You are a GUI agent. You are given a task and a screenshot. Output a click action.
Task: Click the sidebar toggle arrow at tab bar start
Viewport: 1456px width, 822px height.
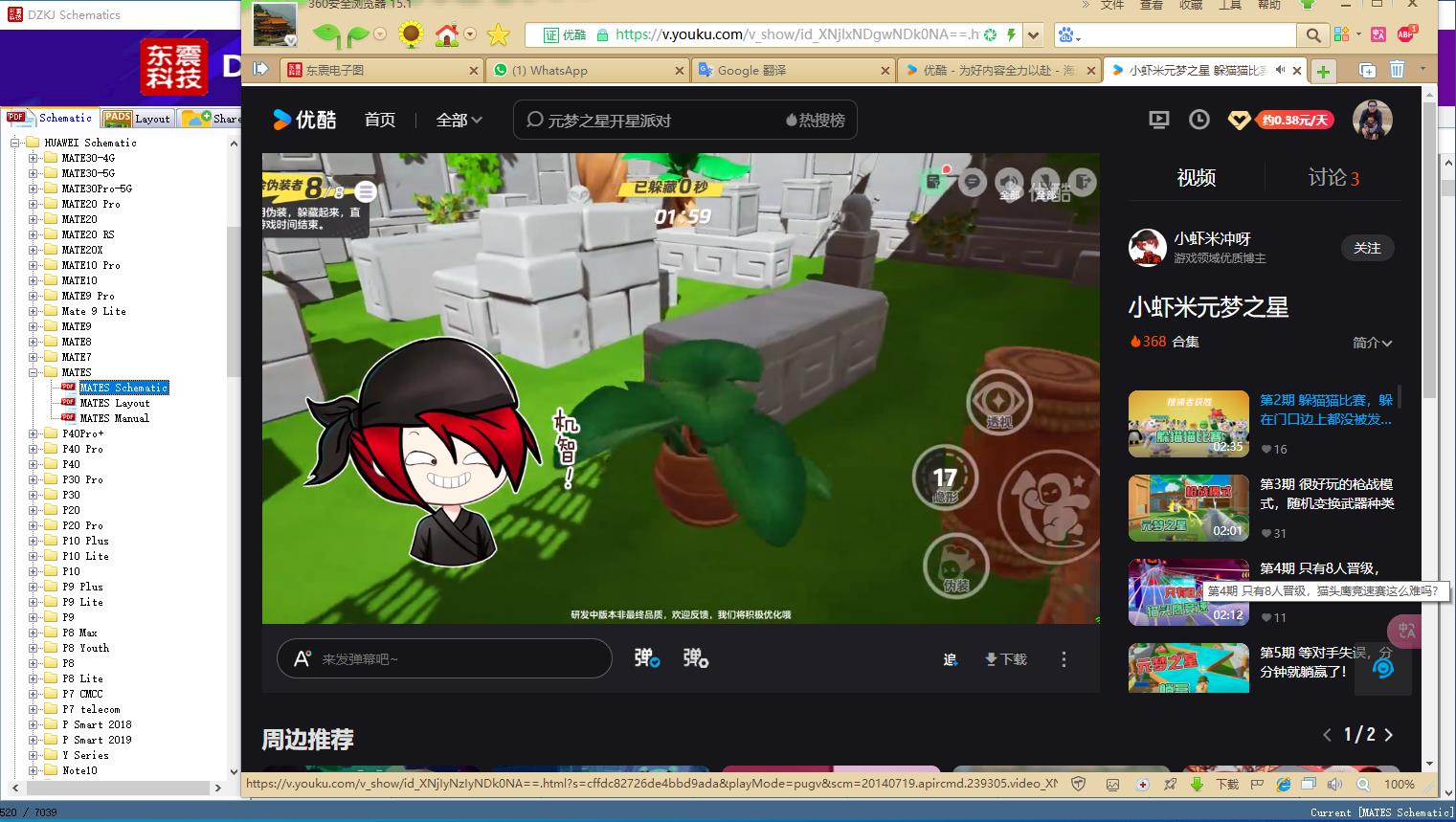pos(260,69)
